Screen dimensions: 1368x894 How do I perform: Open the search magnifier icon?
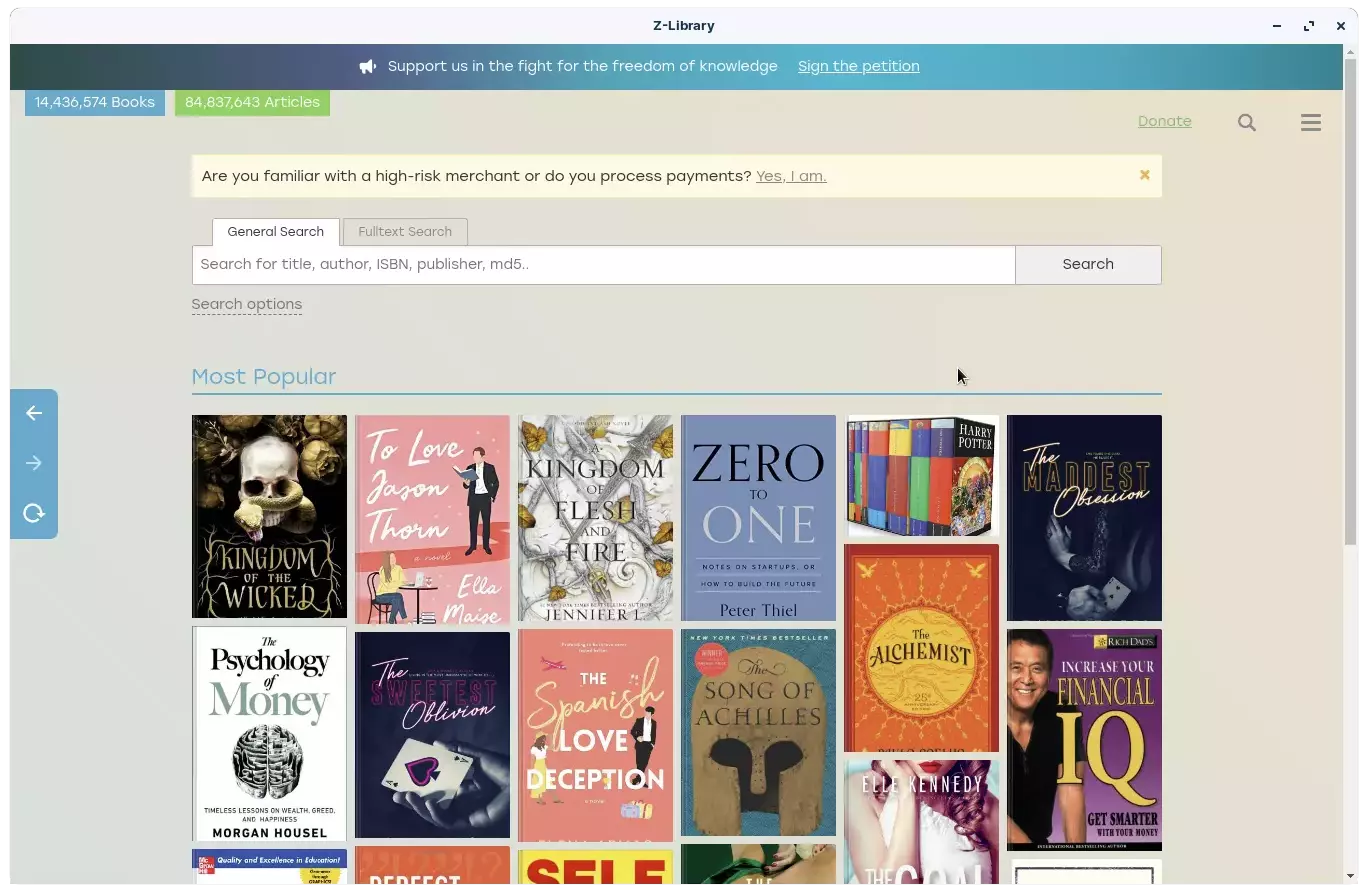[x=1247, y=122]
